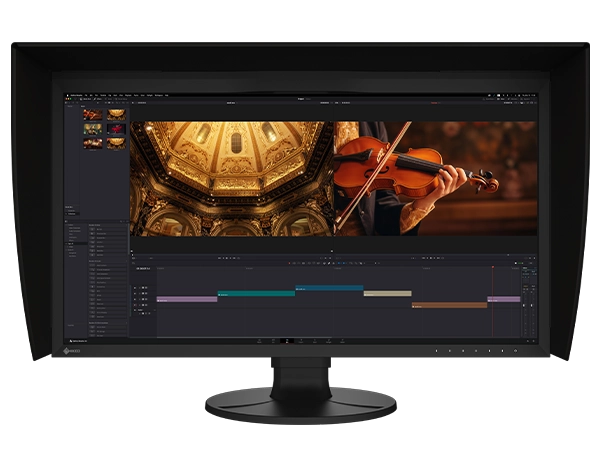Solo the audio track in the track header
The image size is (600, 450).
pos(146,313)
